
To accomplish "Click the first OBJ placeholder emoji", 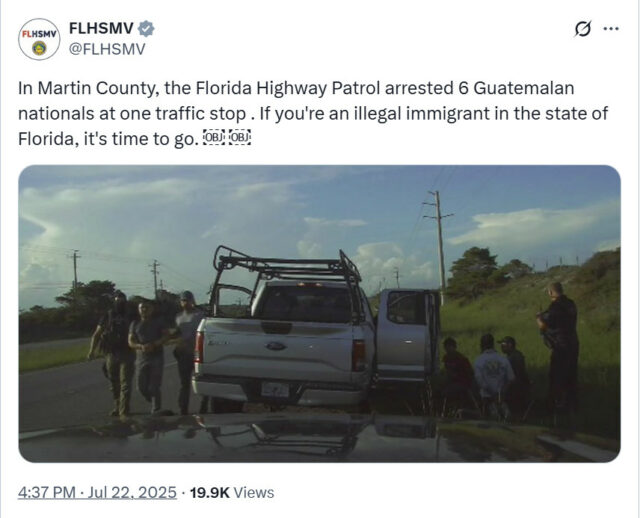I will (x=214, y=138).
